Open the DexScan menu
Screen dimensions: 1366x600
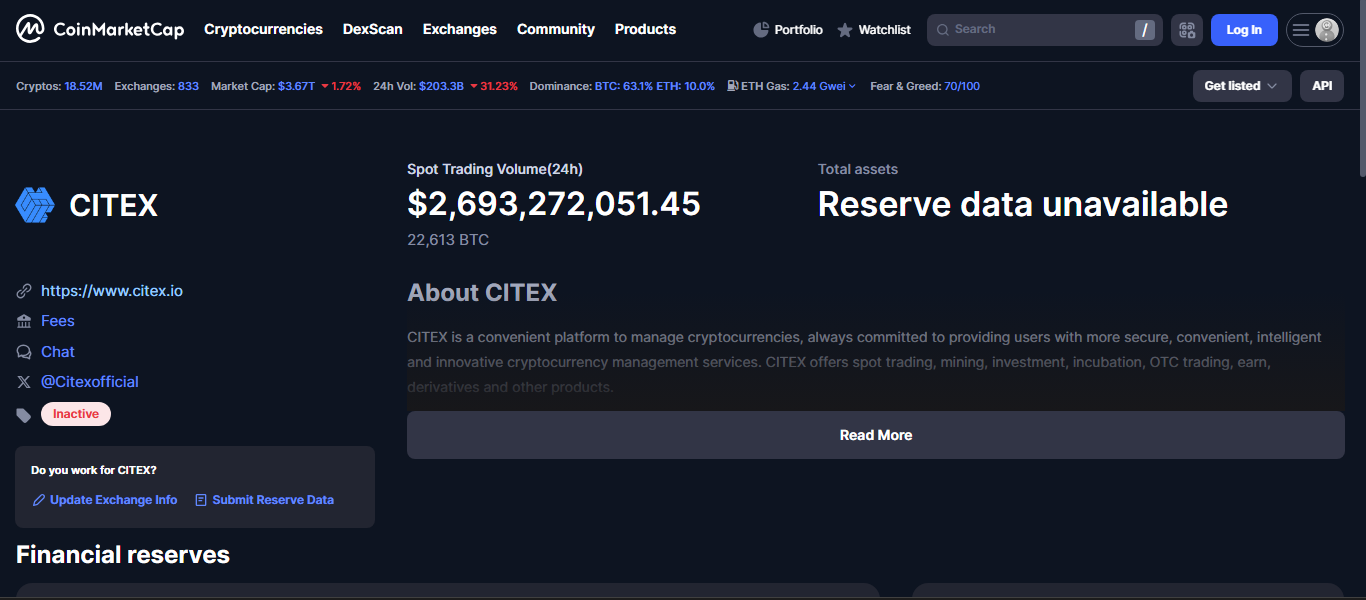point(373,30)
